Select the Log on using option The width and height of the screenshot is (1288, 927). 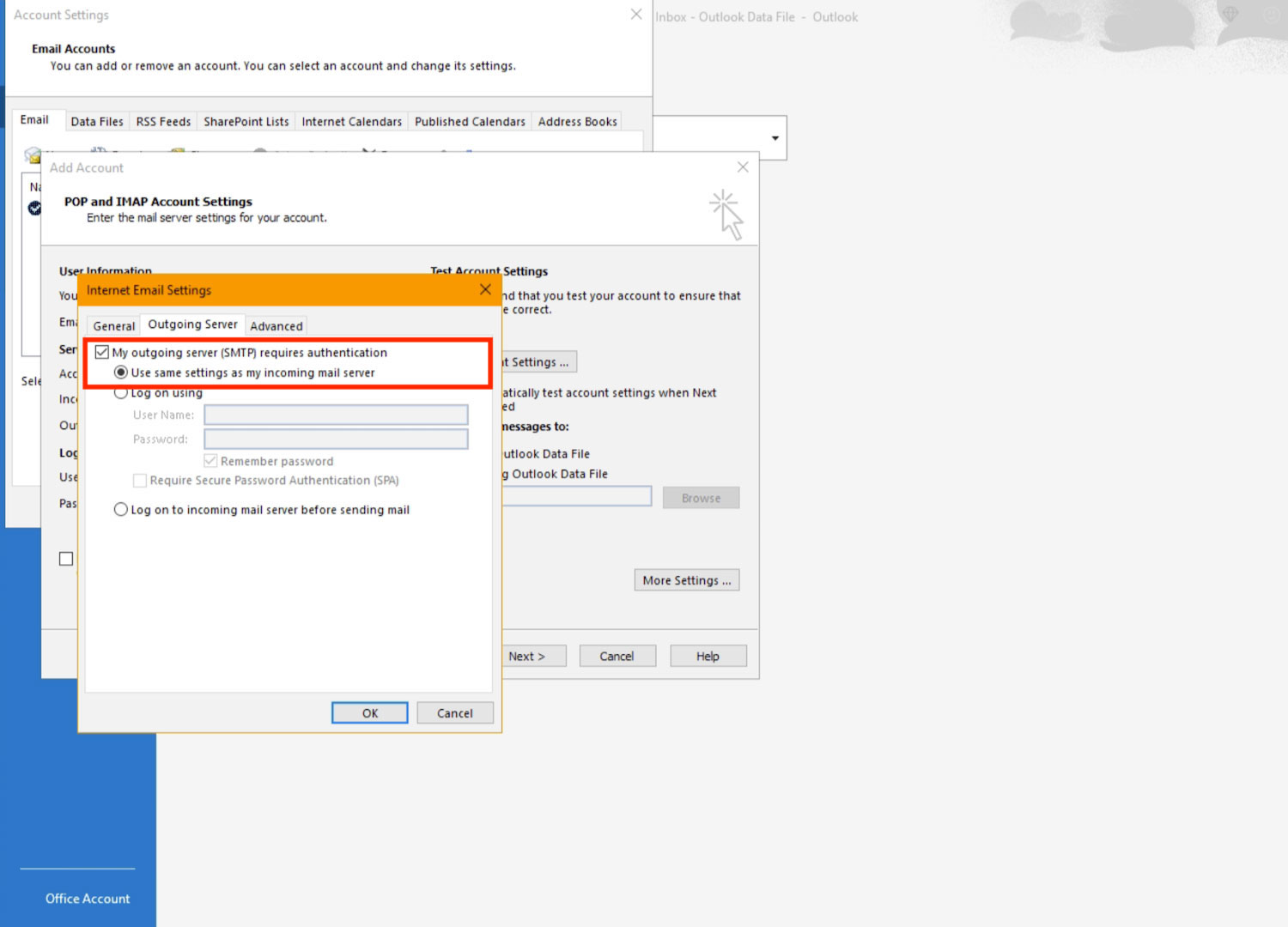pyautogui.click(x=121, y=393)
